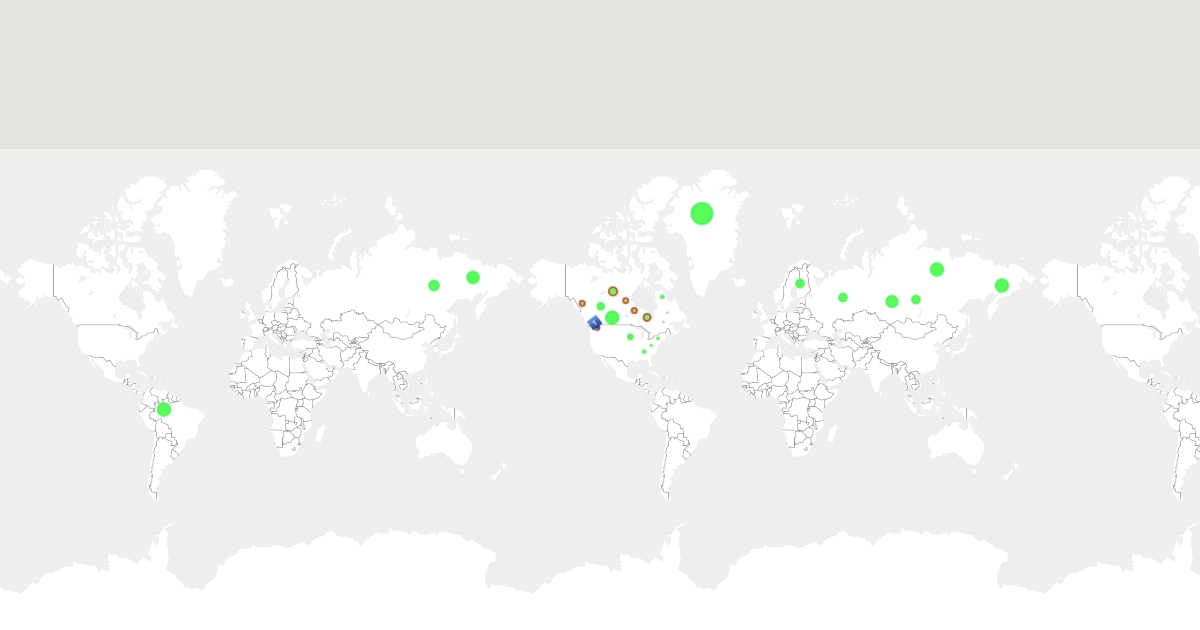The image size is (1200, 630).
Task: Select the western green Russia marker on left map
Action: pyautogui.click(x=434, y=285)
